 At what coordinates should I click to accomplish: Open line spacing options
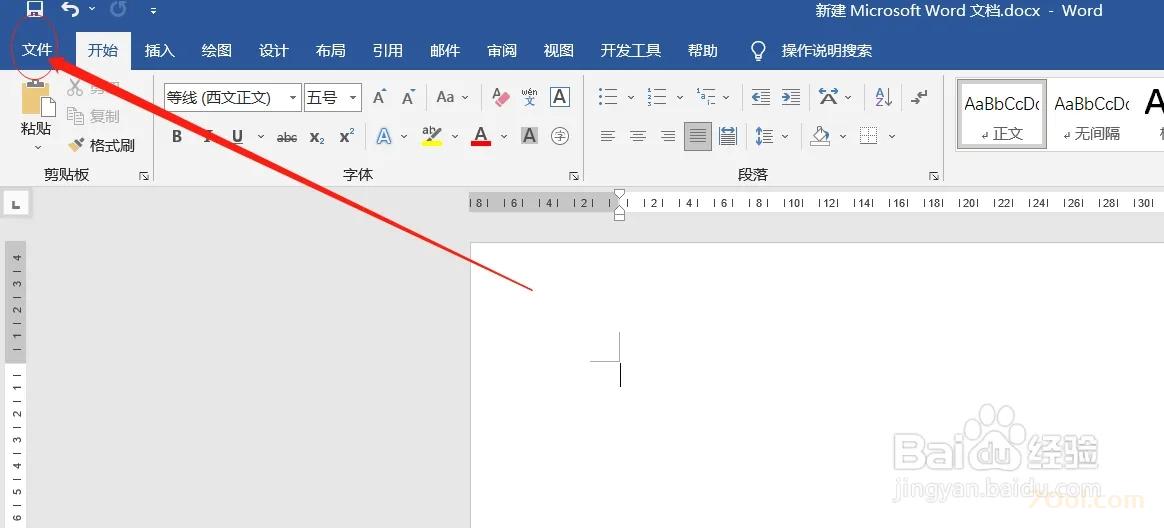point(764,137)
